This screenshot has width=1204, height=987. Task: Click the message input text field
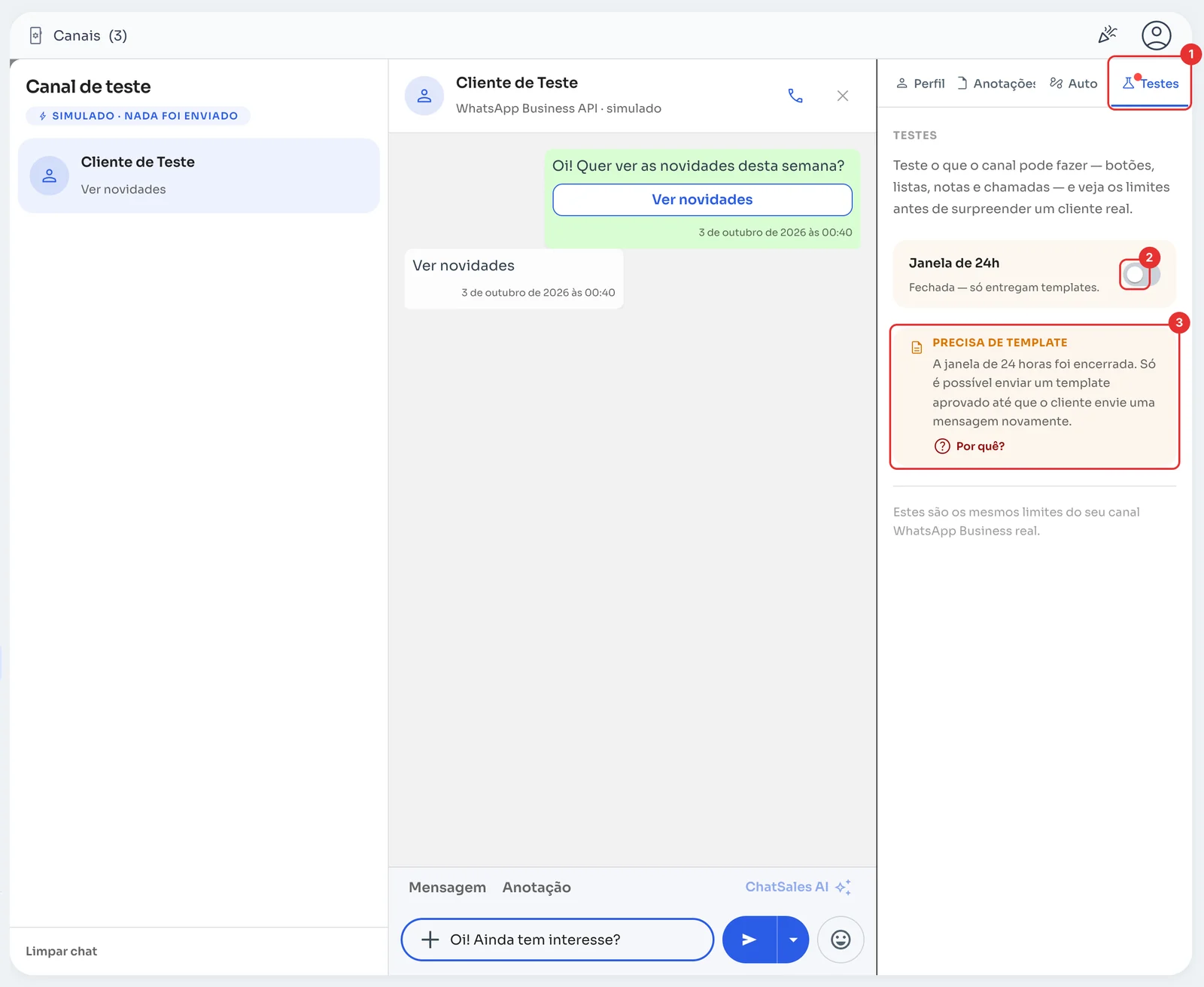tap(557, 940)
